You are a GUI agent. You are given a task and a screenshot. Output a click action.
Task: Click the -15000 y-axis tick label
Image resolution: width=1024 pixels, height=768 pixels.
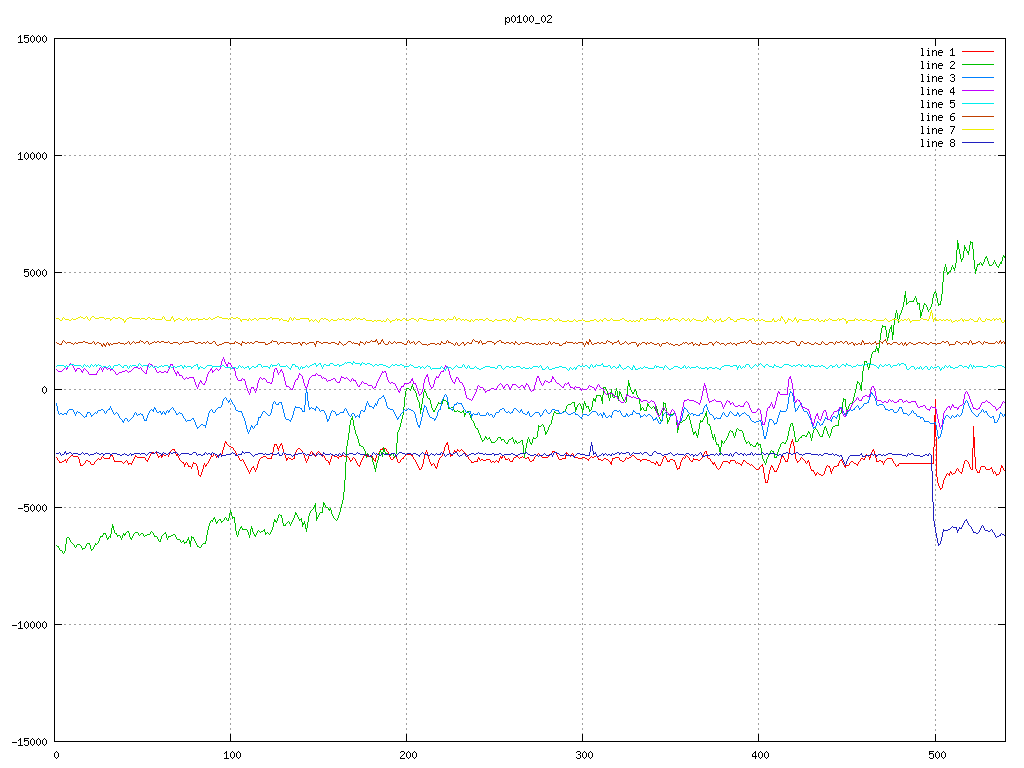29,742
